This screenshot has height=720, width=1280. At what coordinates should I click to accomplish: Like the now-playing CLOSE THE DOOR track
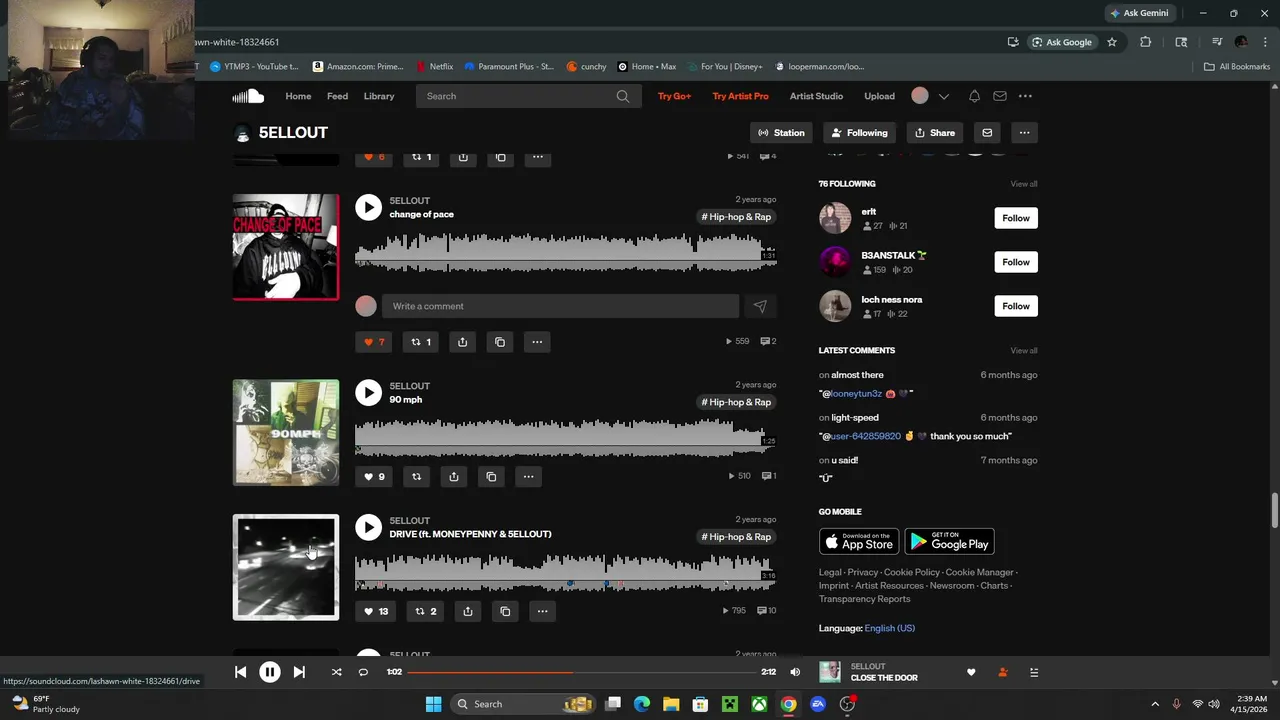971,672
